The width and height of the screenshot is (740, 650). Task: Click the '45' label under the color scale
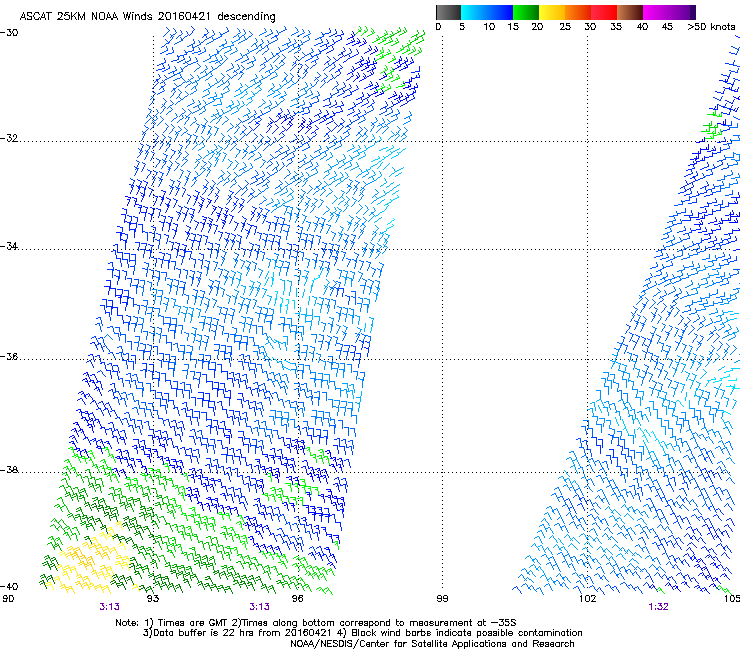[x=667, y=27]
